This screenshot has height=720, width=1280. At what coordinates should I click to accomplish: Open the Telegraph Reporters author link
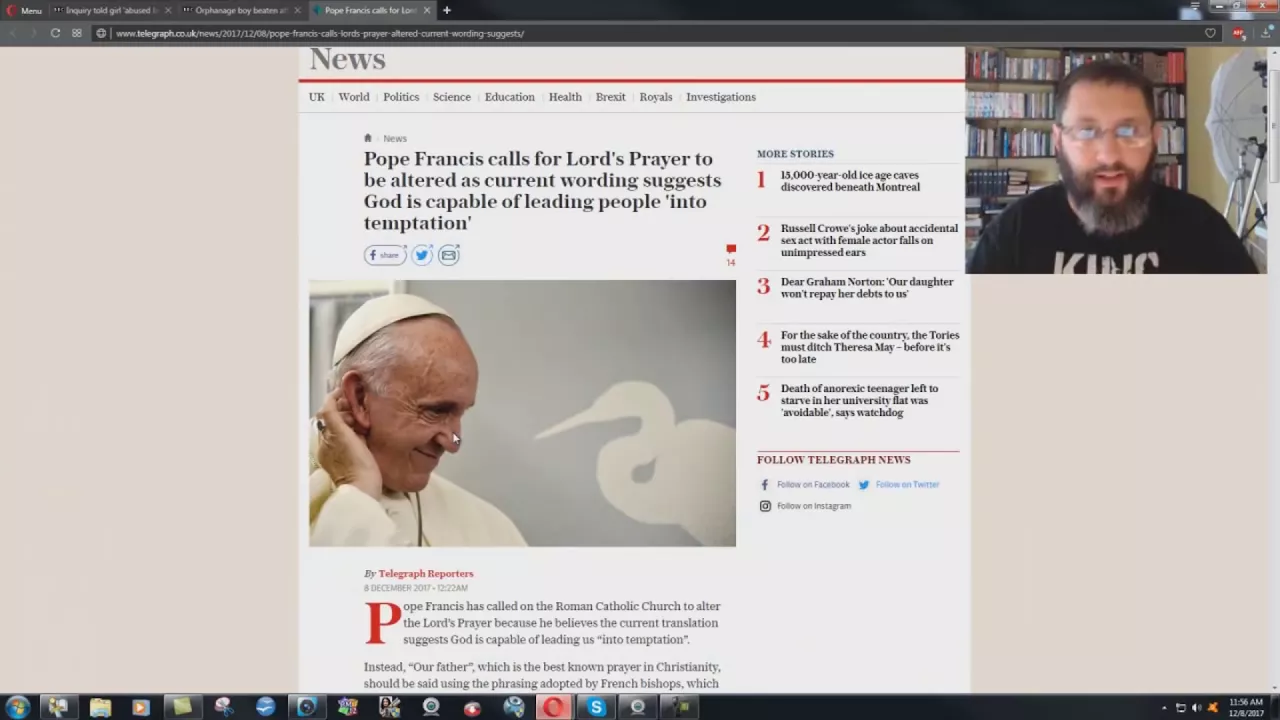click(426, 574)
